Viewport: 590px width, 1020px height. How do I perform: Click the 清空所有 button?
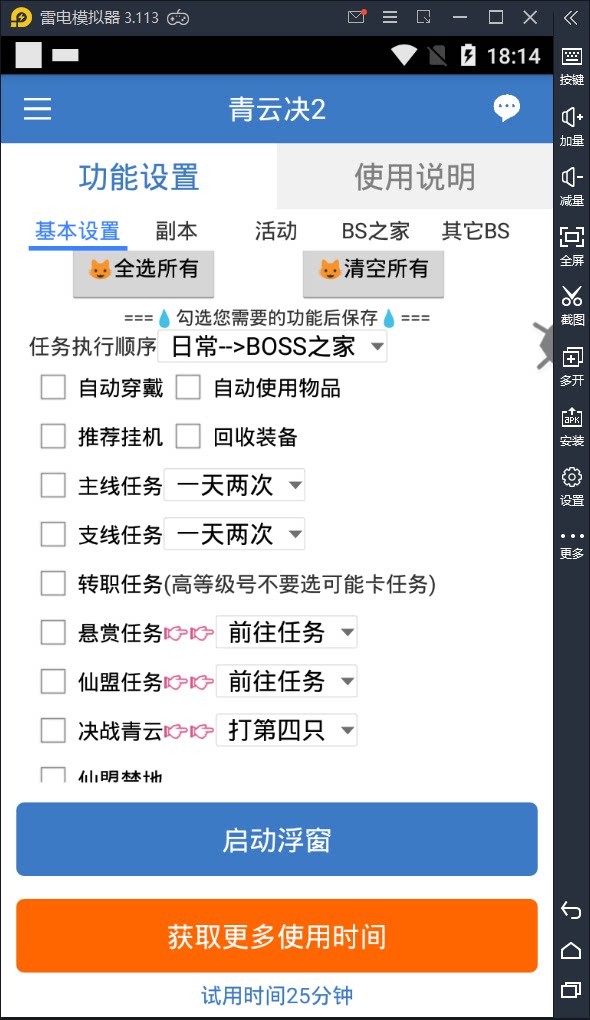pyautogui.click(x=373, y=271)
